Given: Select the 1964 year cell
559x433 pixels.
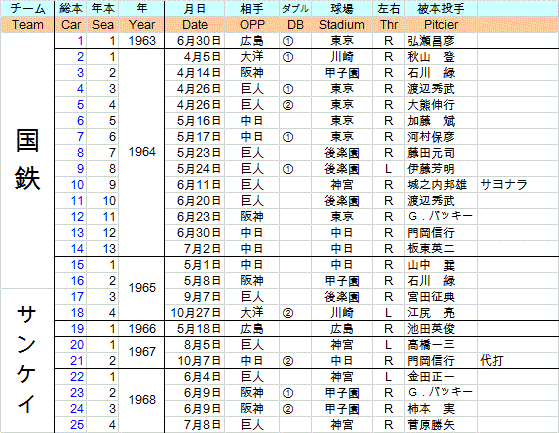Looking at the screenshot, I should [142, 152].
